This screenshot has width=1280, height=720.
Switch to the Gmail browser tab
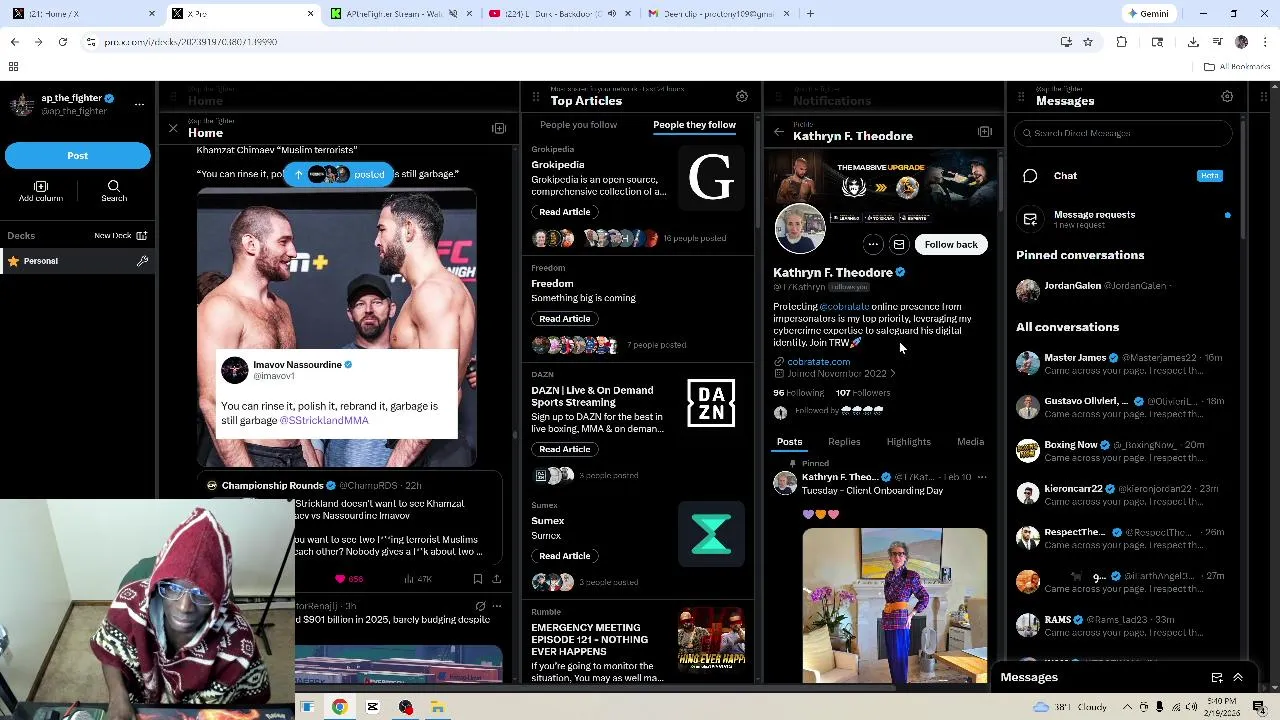(x=718, y=14)
